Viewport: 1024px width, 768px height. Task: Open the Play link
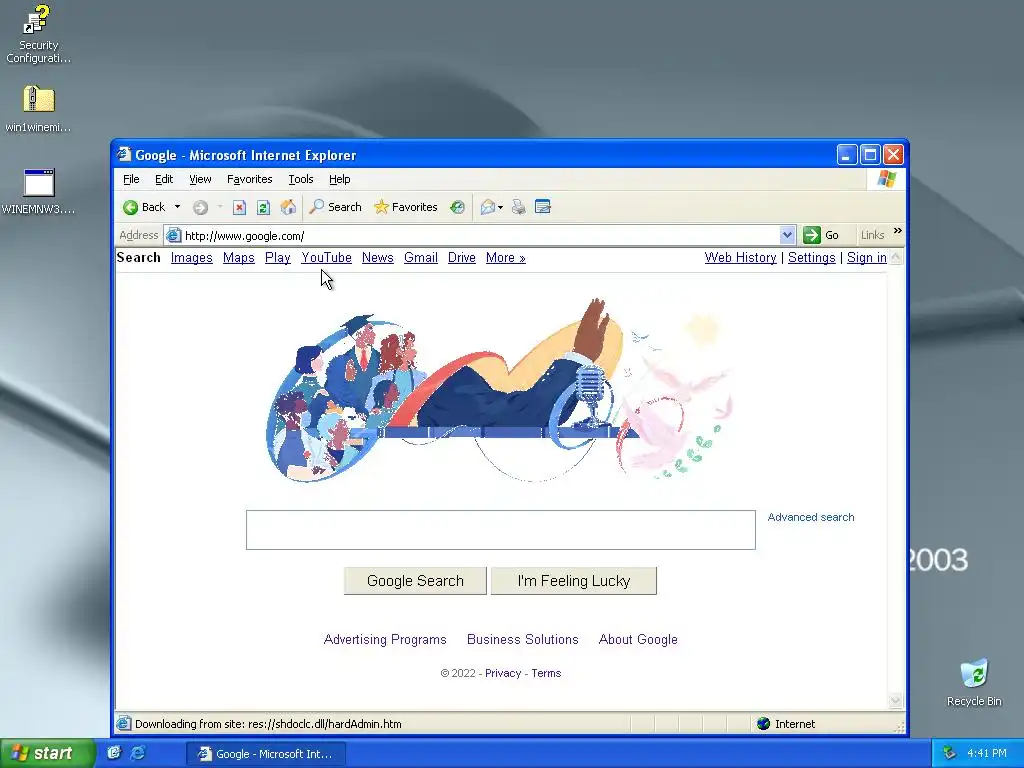coord(278,257)
